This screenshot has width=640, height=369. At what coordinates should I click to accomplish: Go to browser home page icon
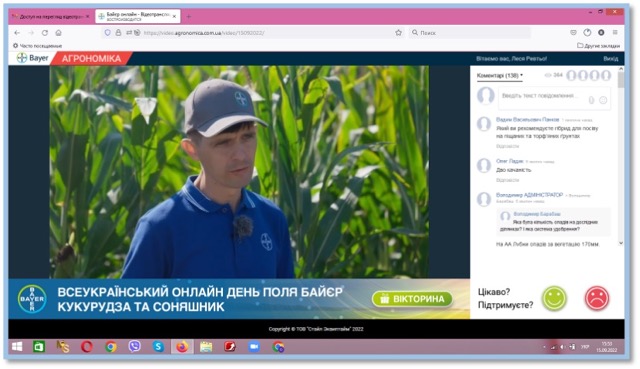click(x=59, y=33)
